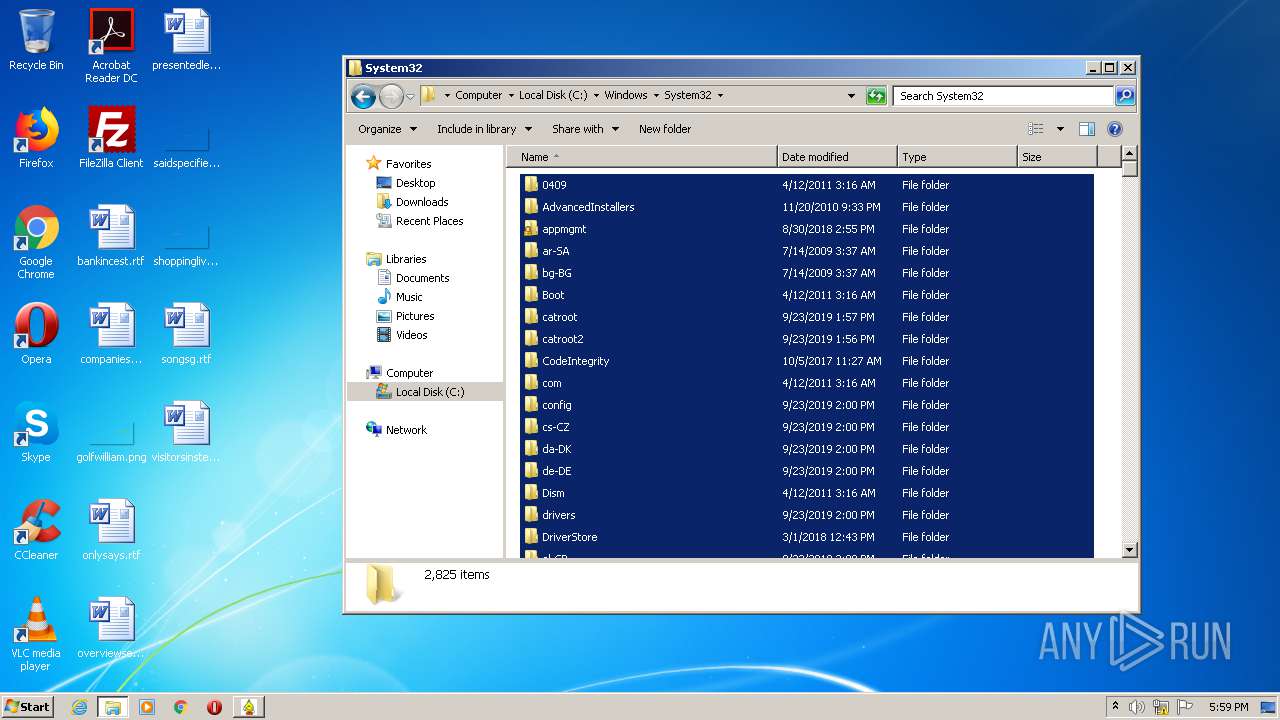Click Computer in address breadcrumb

(x=478, y=96)
